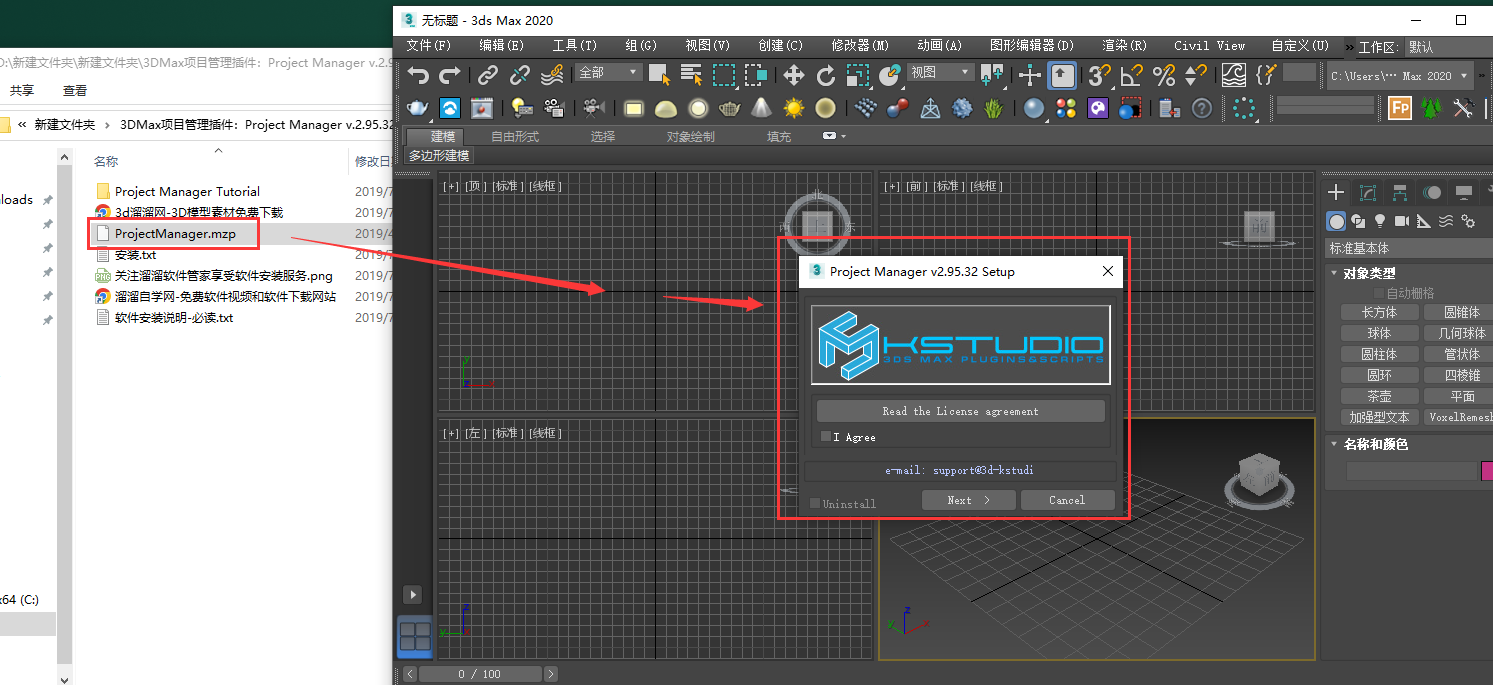The width and height of the screenshot is (1493, 685).
Task: Click the teapot Render icon
Action: pyautogui.click(x=418, y=108)
